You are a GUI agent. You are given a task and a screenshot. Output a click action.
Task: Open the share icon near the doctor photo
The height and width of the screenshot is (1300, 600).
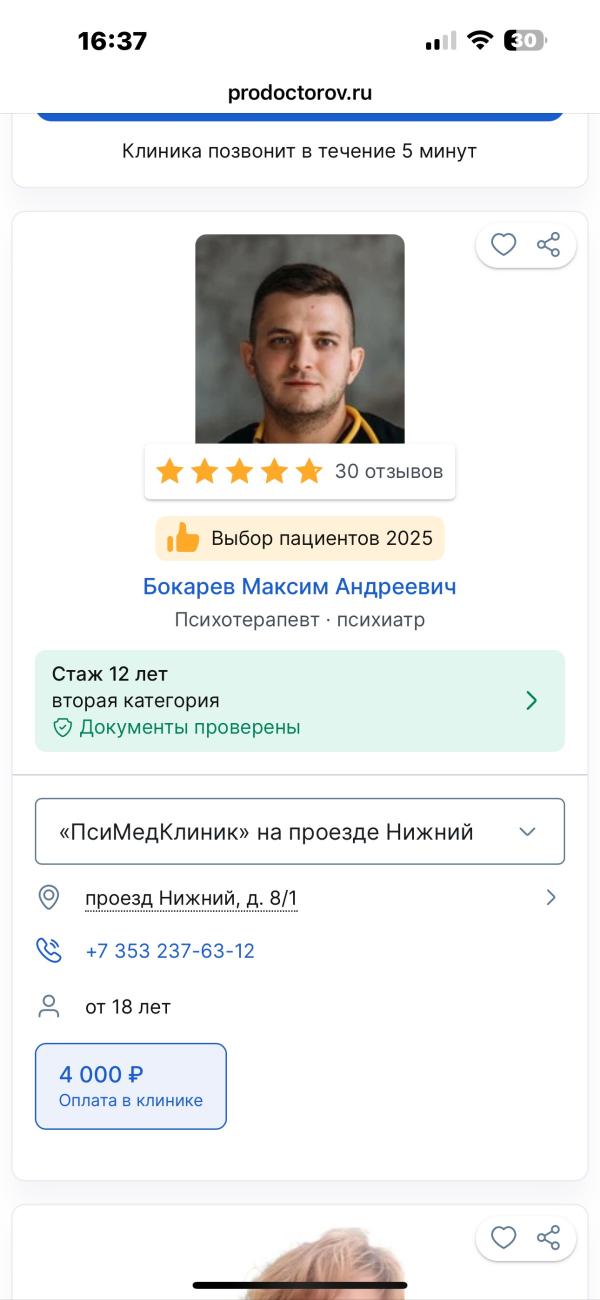coord(548,245)
